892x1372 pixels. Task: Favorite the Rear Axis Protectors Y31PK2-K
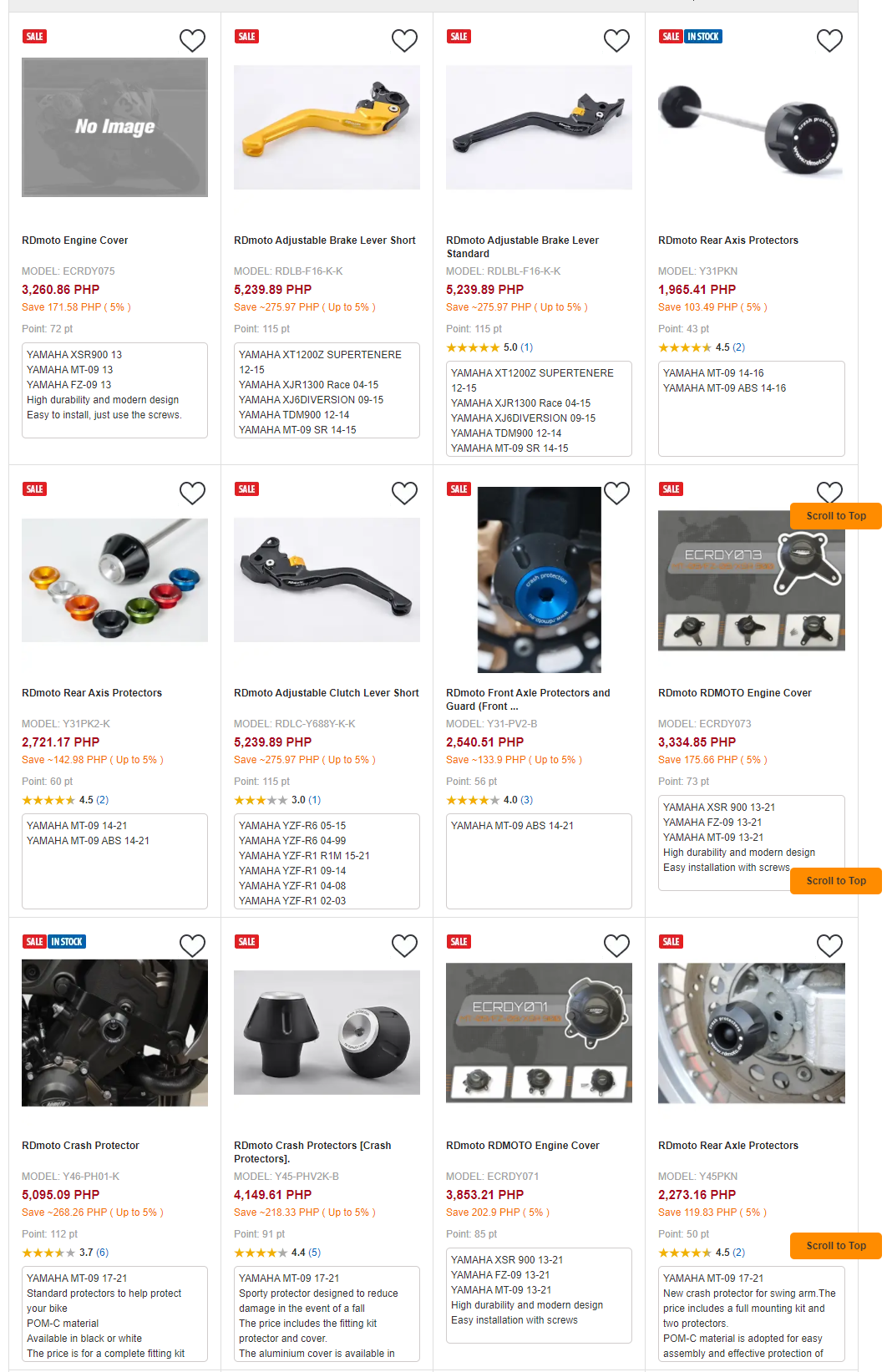click(x=192, y=493)
